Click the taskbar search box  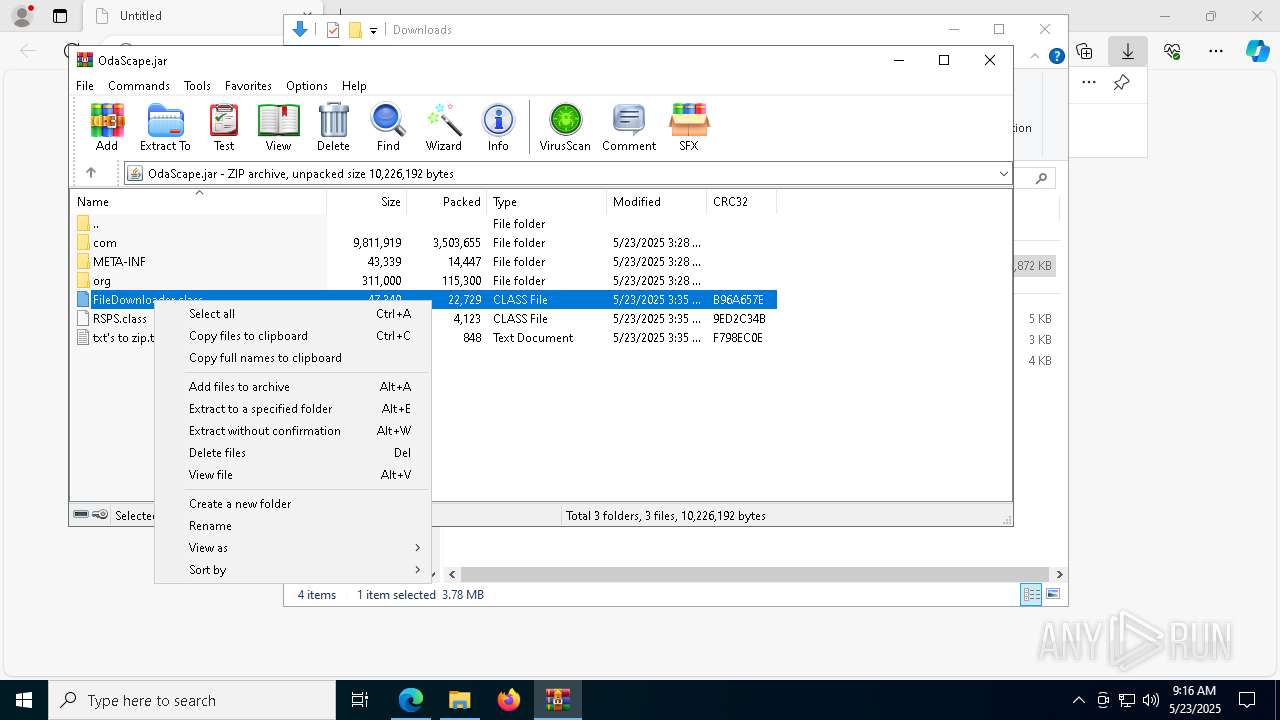click(192, 700)
